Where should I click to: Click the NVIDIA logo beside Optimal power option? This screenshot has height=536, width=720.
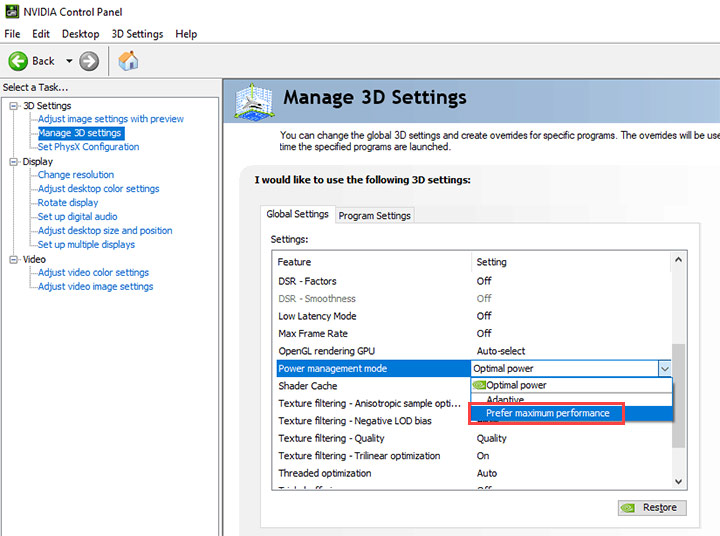coord(479,385)
